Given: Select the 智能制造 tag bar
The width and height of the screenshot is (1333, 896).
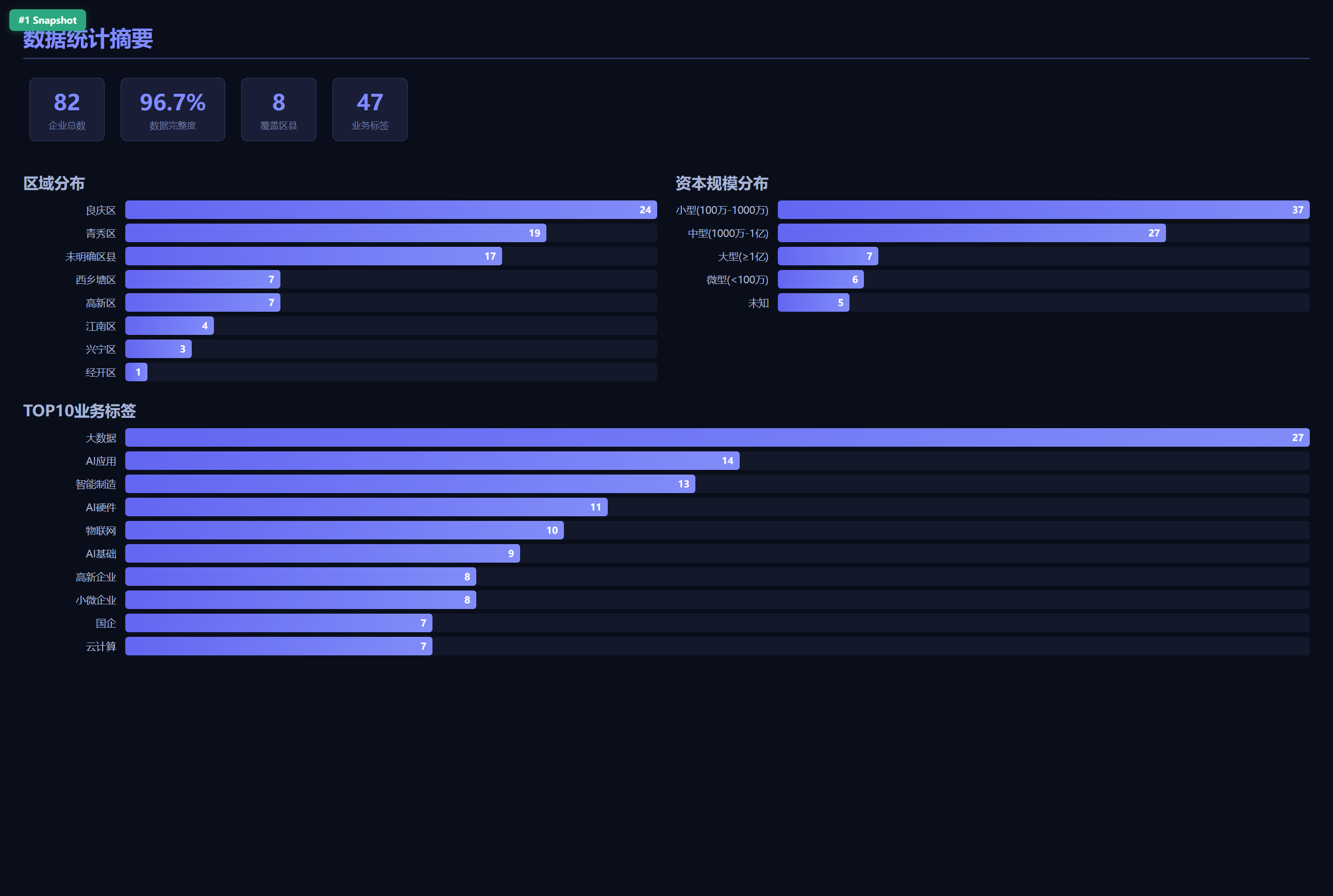Looking at the screenshot, I should 410,484.
